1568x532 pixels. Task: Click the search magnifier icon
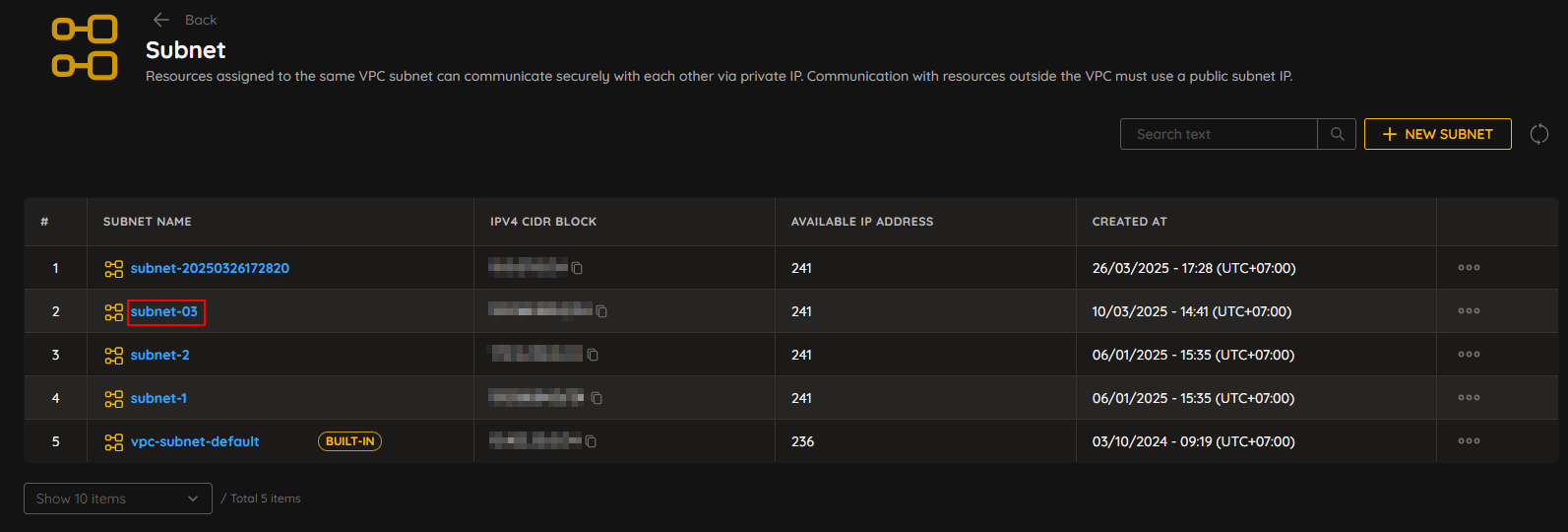tap(1337, 134)
